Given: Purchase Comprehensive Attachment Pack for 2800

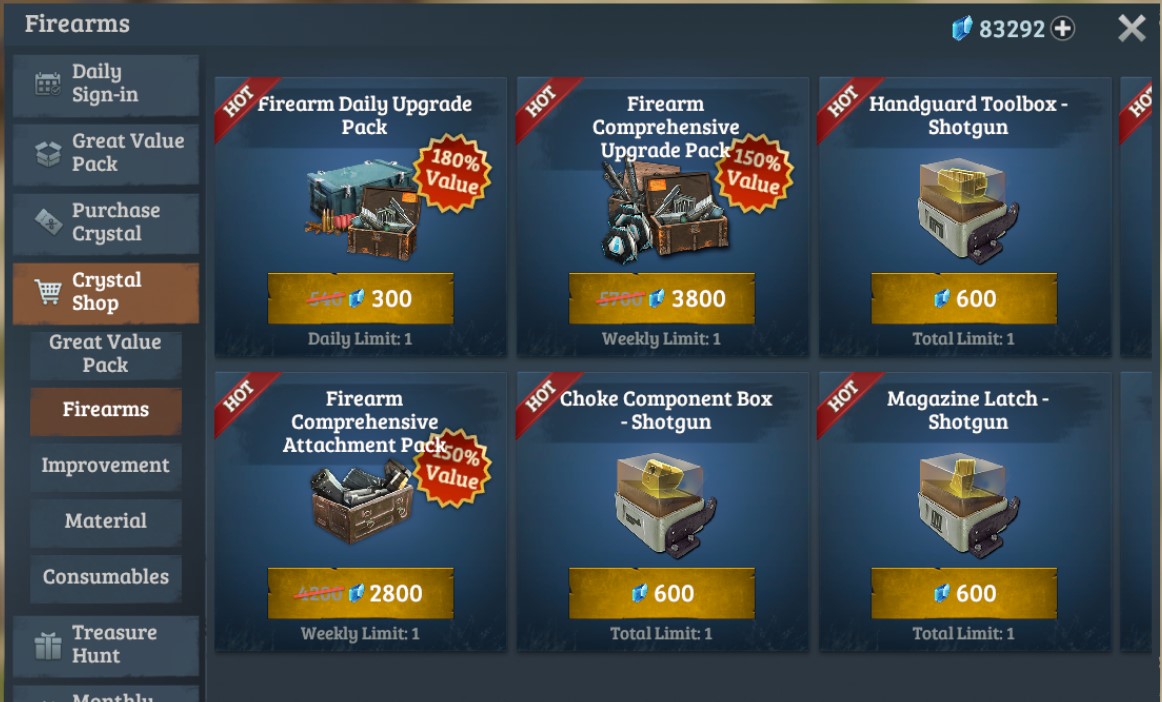Looking at the screenshot, I should [x=360, y=593].
